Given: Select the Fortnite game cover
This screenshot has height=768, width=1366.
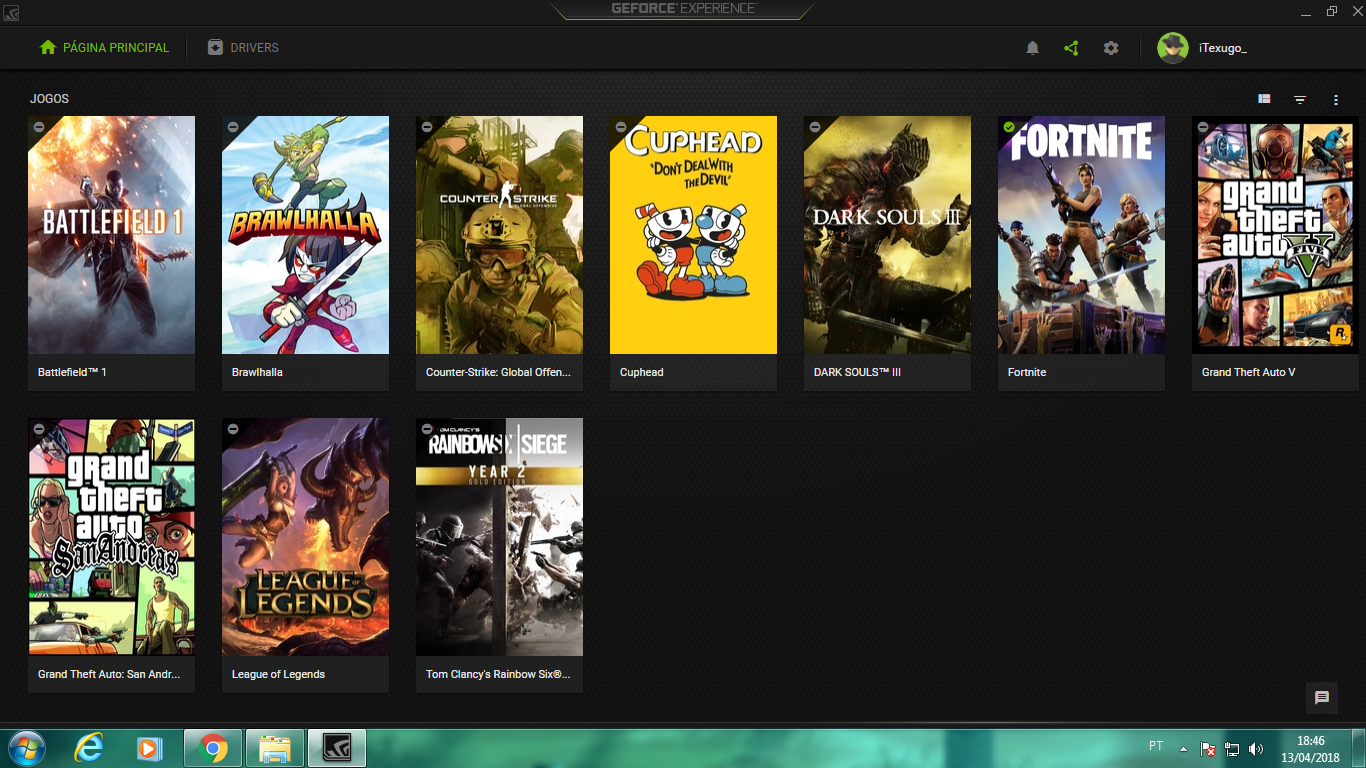Looking at the screenshot, I should point(1081,235).
